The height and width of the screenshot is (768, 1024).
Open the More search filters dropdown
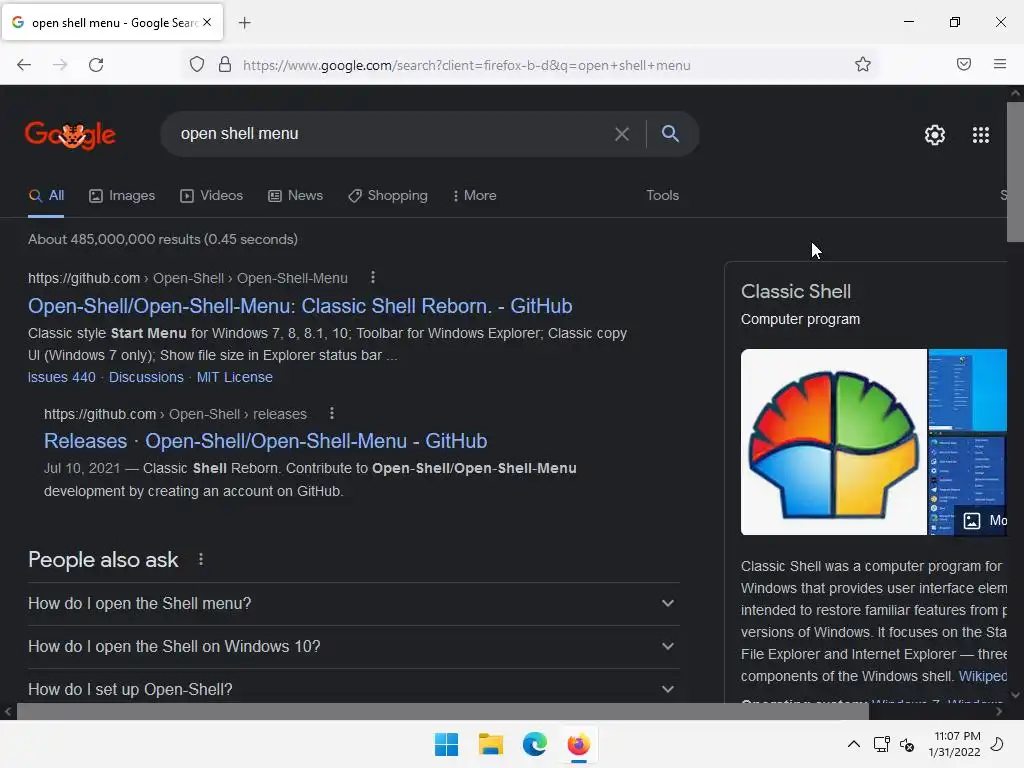click(474, 195)
